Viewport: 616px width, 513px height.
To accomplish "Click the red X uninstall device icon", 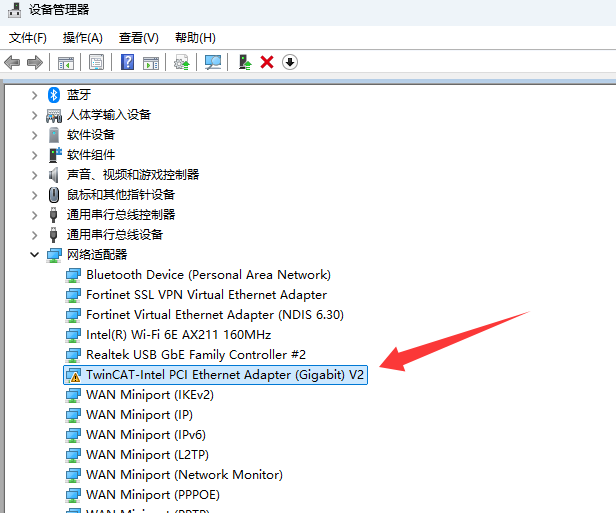I will point(267,62).
